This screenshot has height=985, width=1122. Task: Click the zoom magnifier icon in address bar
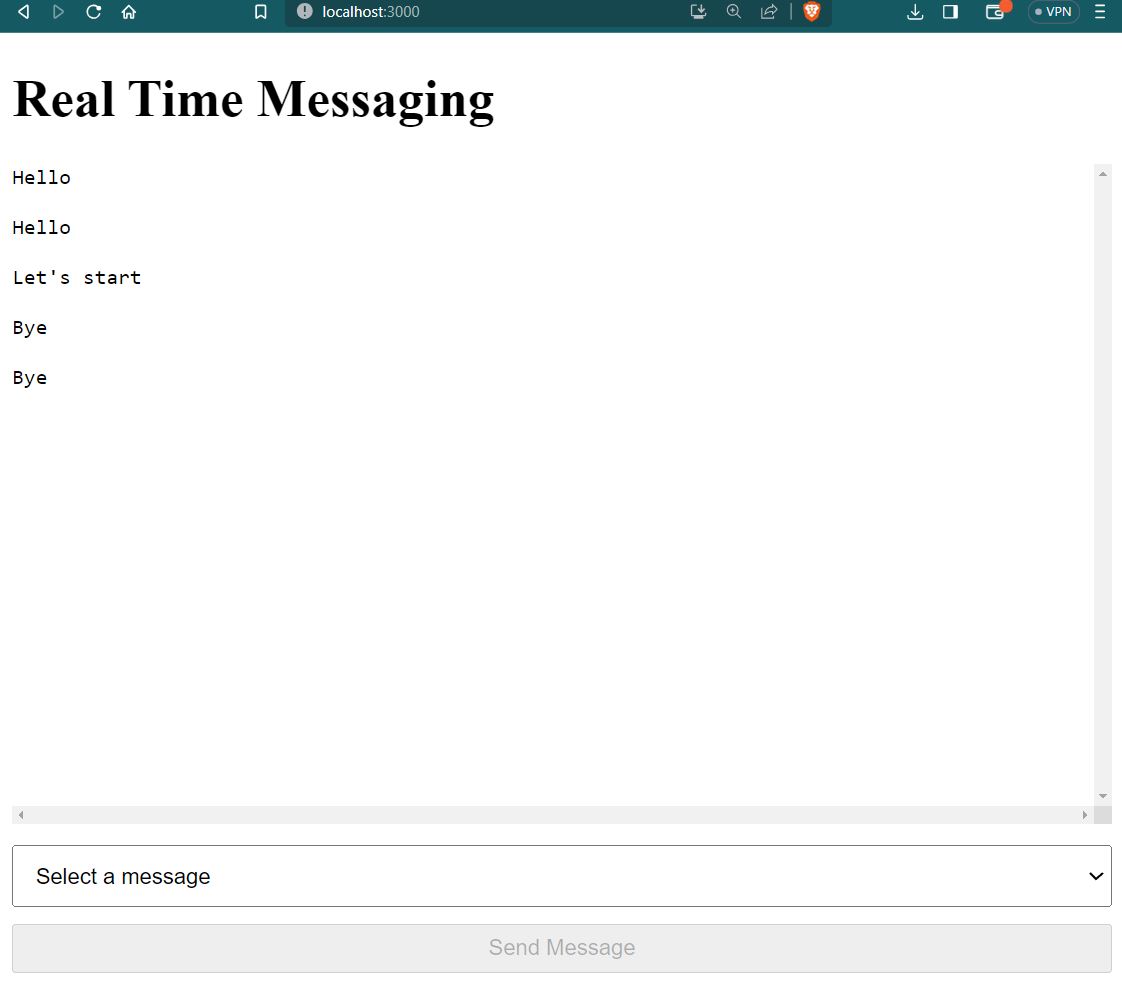[x=733, y=13]
